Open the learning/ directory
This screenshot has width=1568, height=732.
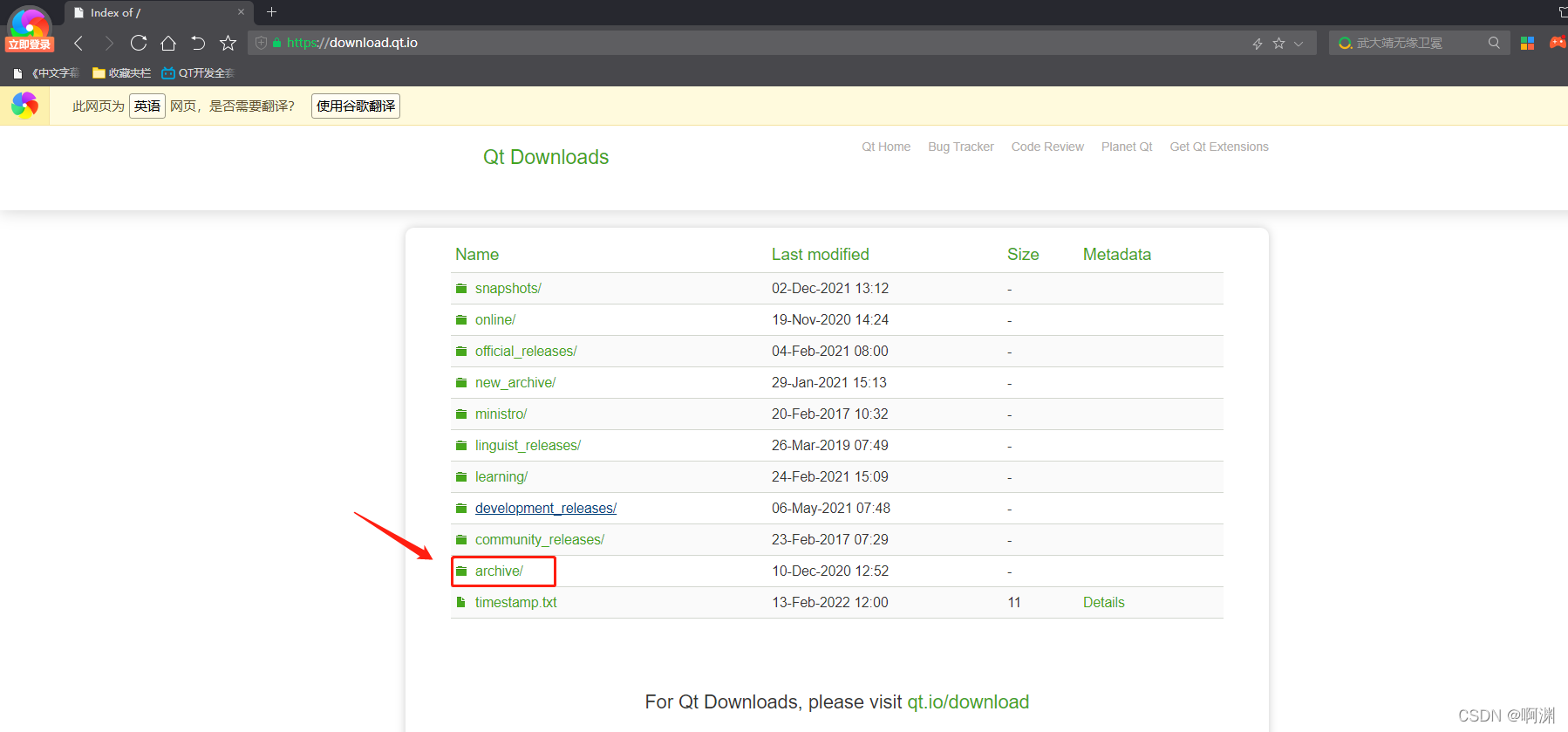click(501, 477)
